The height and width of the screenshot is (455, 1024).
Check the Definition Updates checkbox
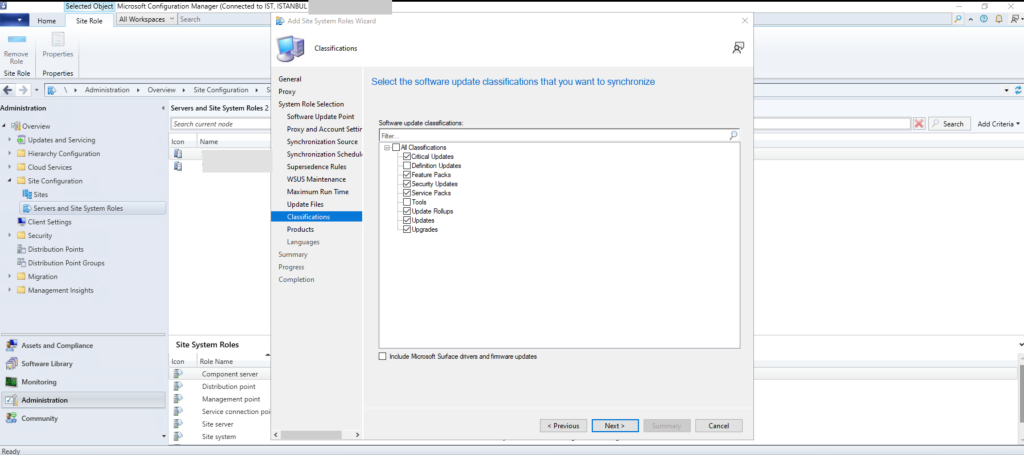tap(406, 165)
